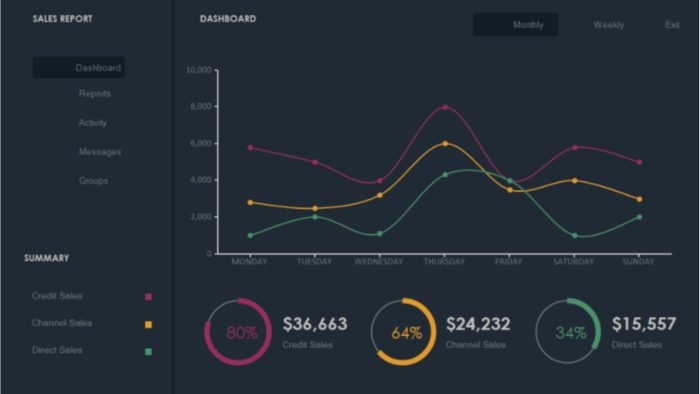Click the Credit Sales pink legend swatch
The width and height of the screenshot is (700, 394).
[149, 297]
